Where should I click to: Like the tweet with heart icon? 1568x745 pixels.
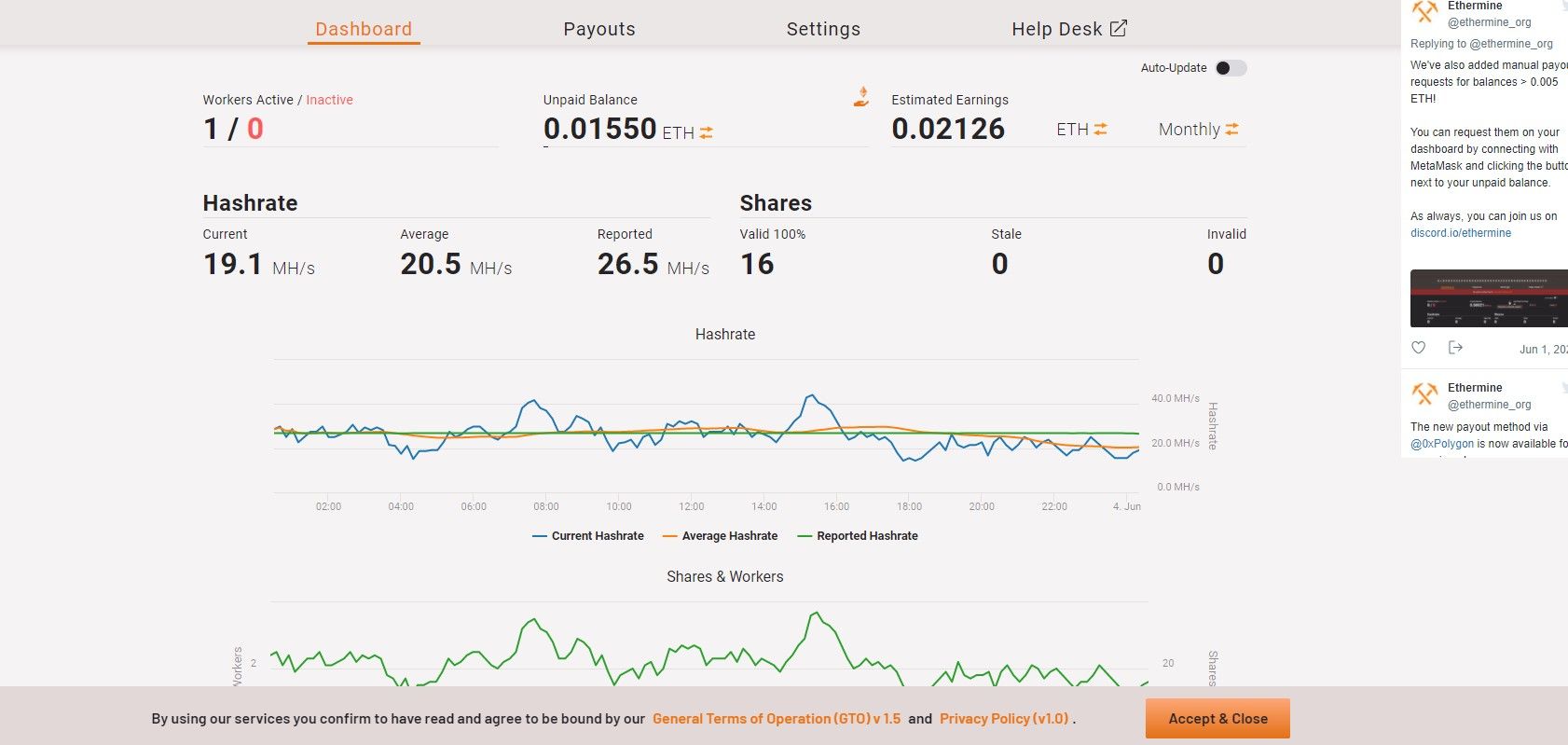(x=1418, y=348)
